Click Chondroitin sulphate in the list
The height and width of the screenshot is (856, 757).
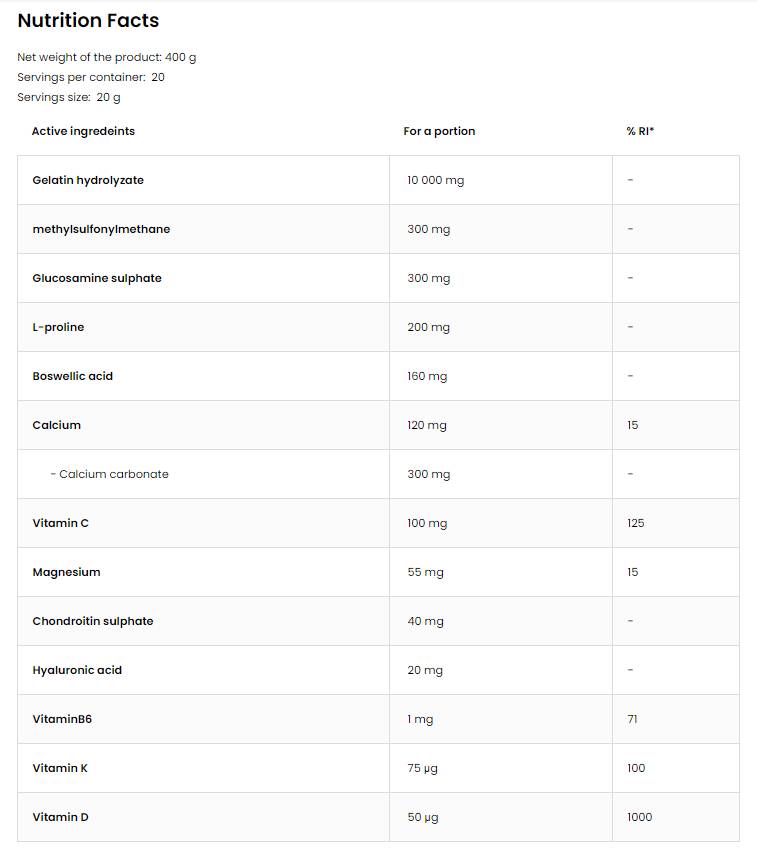click(93, 621)
